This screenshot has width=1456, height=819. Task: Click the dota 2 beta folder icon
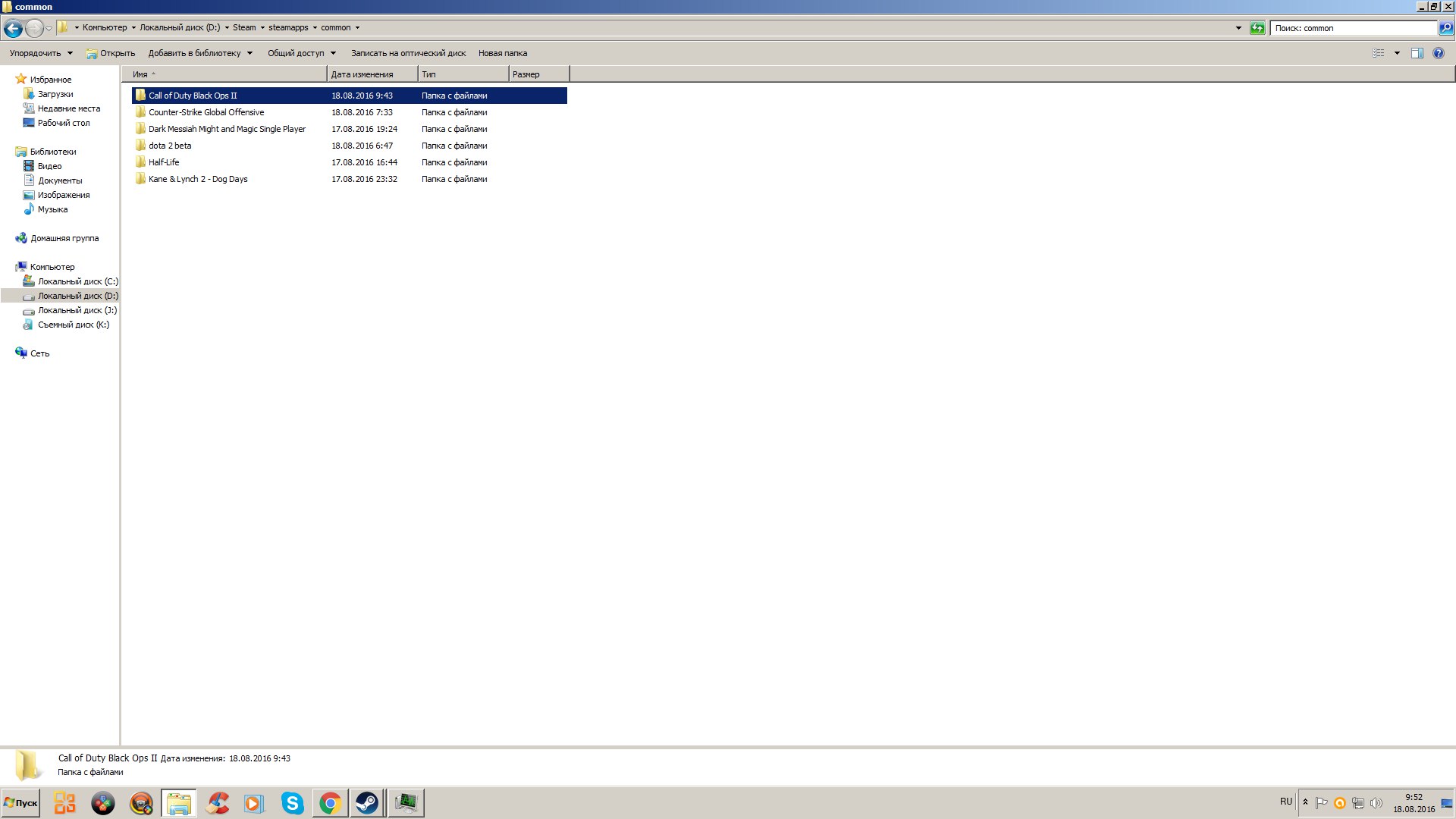tap(140, 145)
